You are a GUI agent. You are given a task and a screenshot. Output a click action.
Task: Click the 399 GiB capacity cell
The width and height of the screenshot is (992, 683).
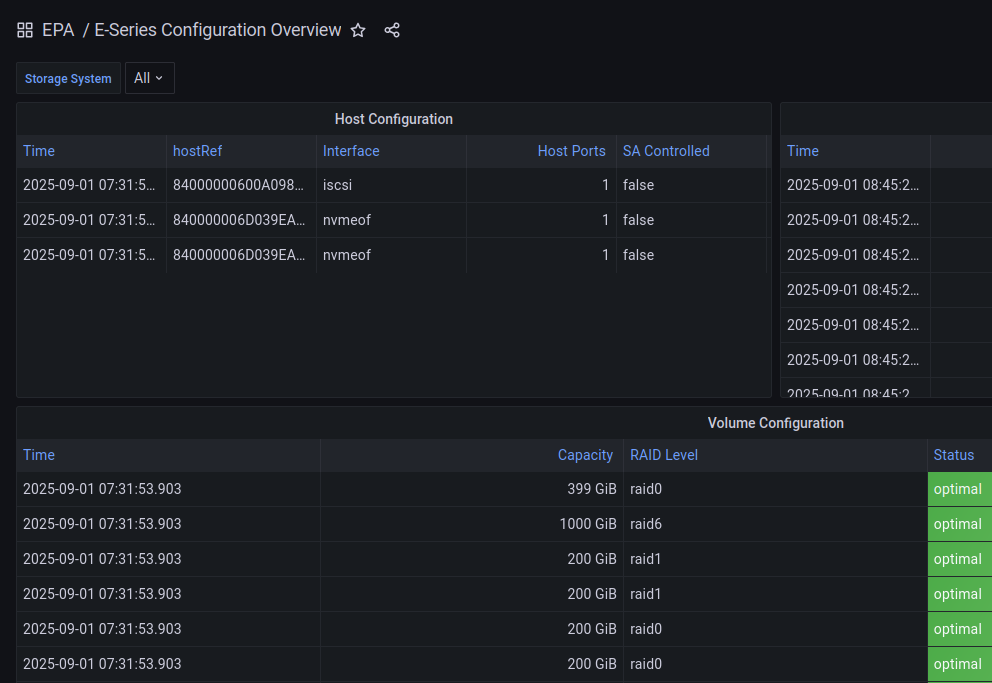[472, 489]
